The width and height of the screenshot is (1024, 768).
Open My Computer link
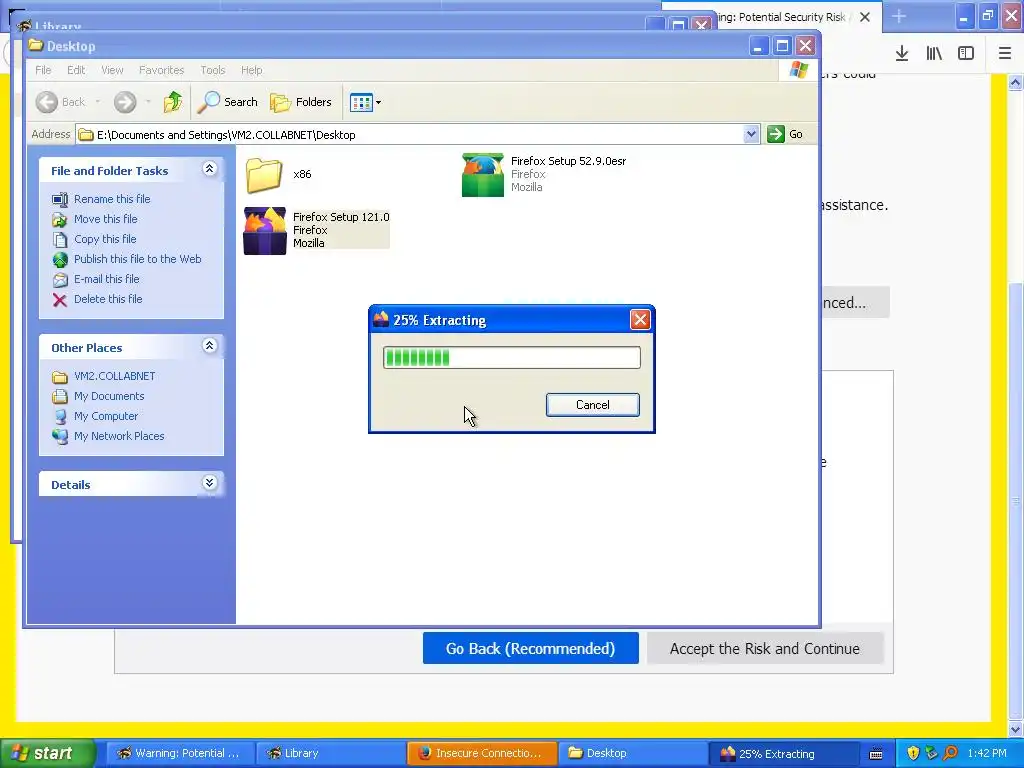106,416
